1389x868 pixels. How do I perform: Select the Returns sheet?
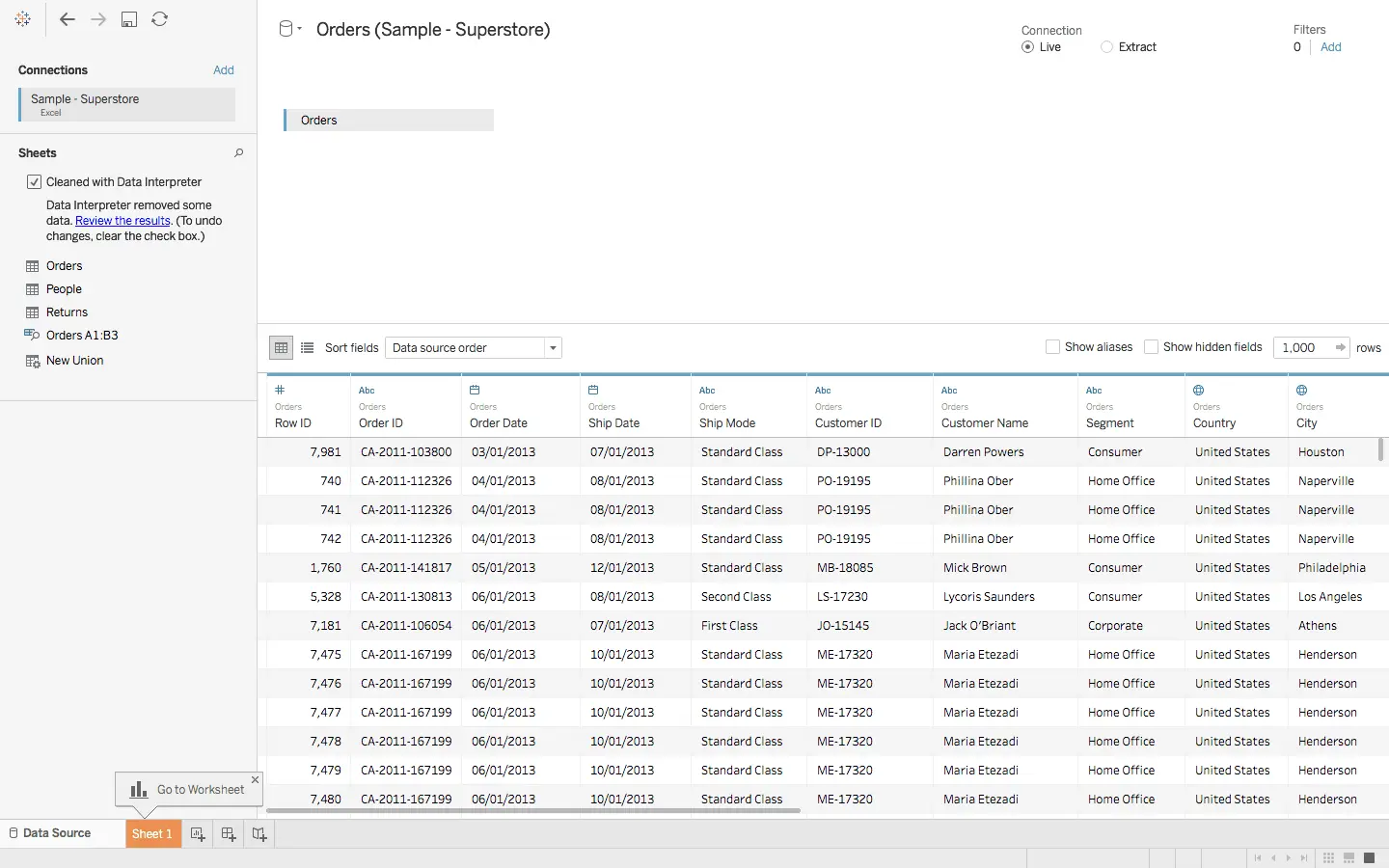pos(67,312)
